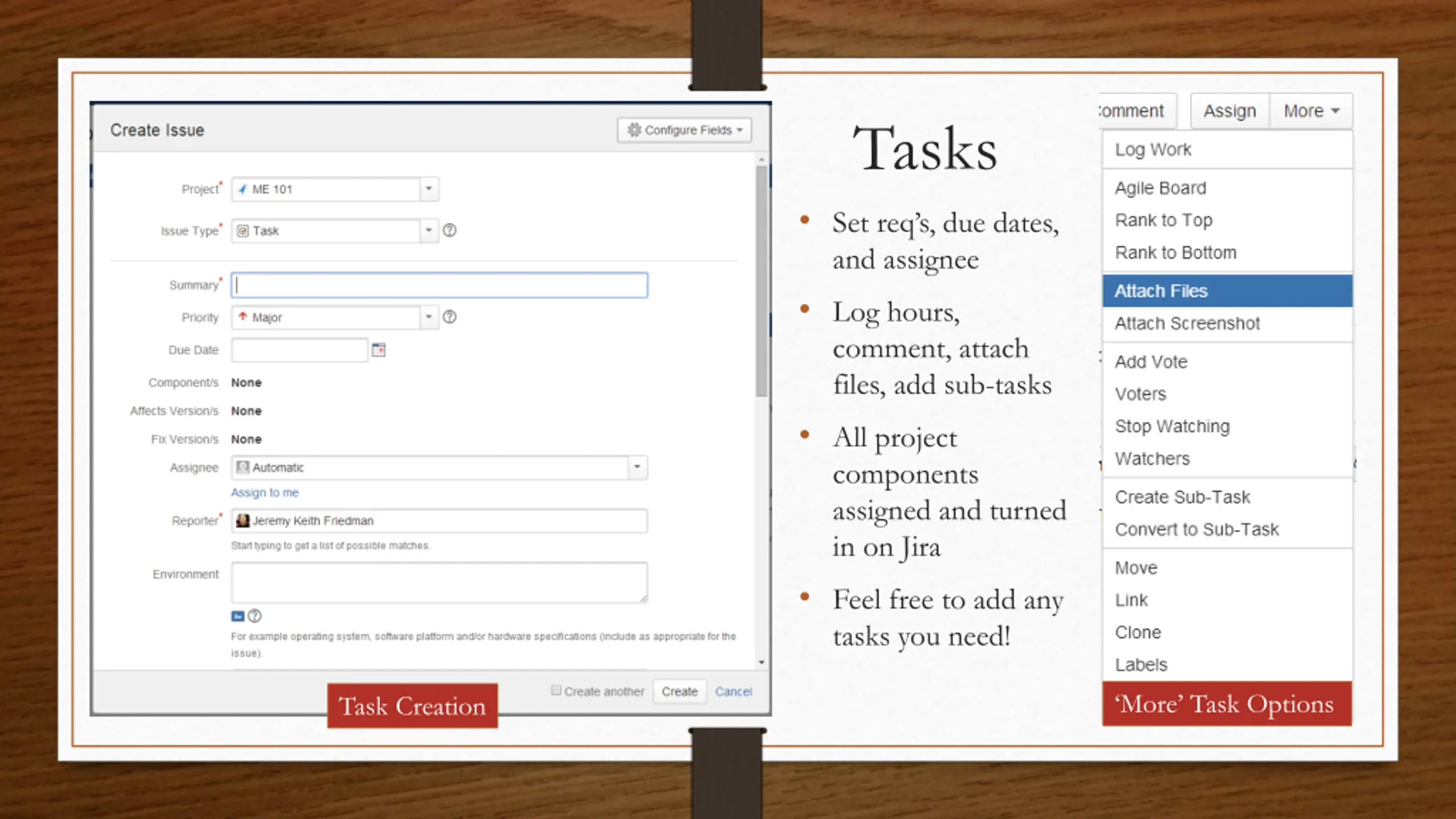Click the Assign button
This screenshot has width=1456, height=819.
pyautogui.click(x=1230, y=111)
